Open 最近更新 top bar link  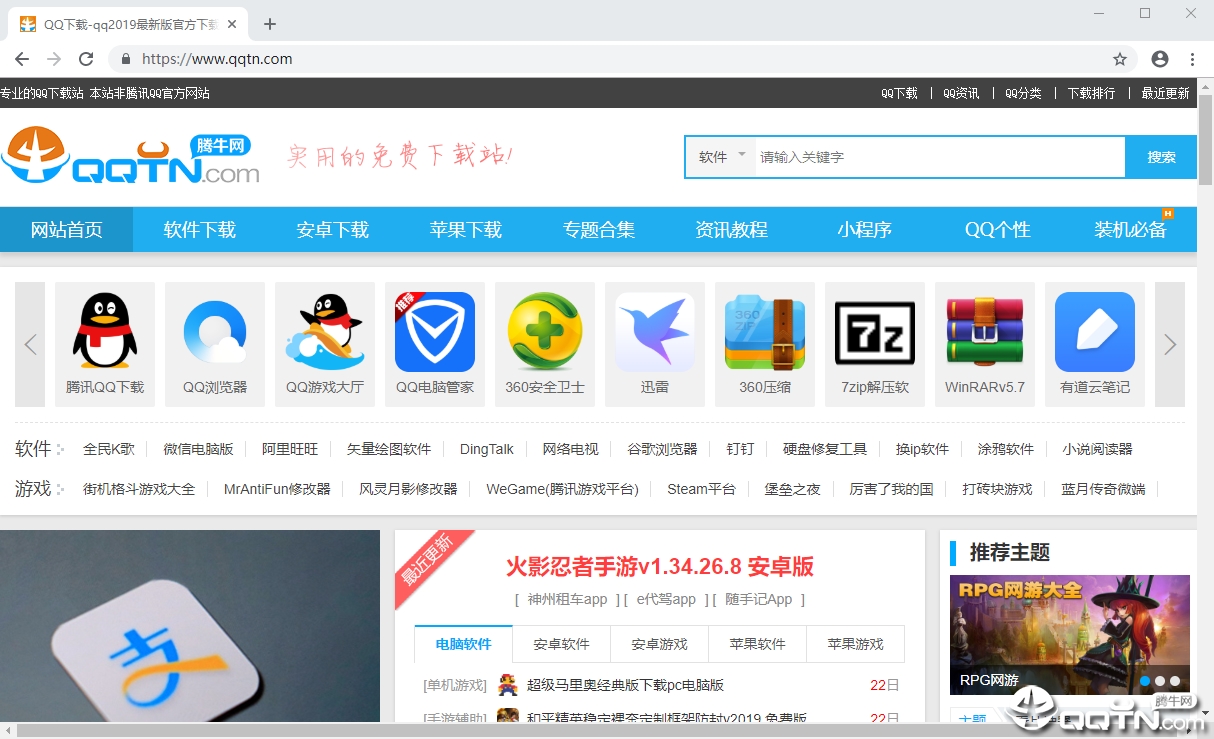tap(1165, 93)
